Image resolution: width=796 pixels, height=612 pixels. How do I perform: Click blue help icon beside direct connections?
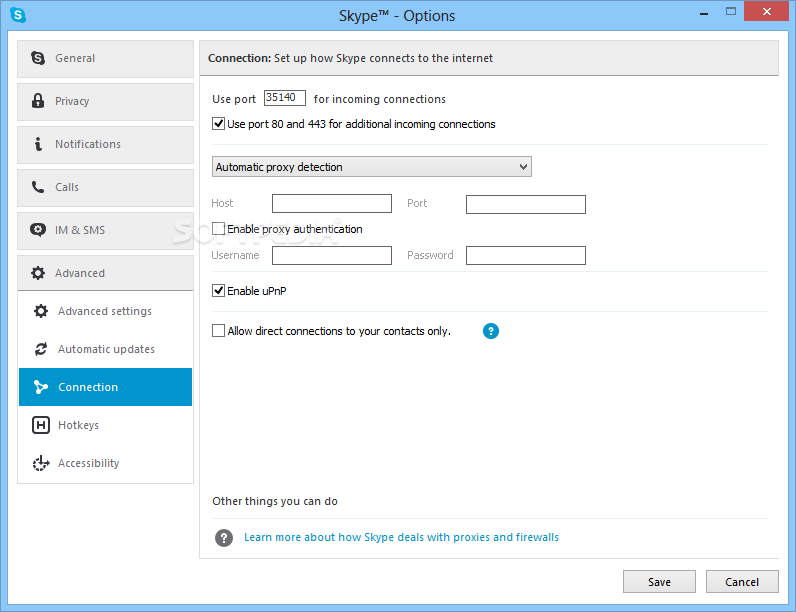point(490,331)
